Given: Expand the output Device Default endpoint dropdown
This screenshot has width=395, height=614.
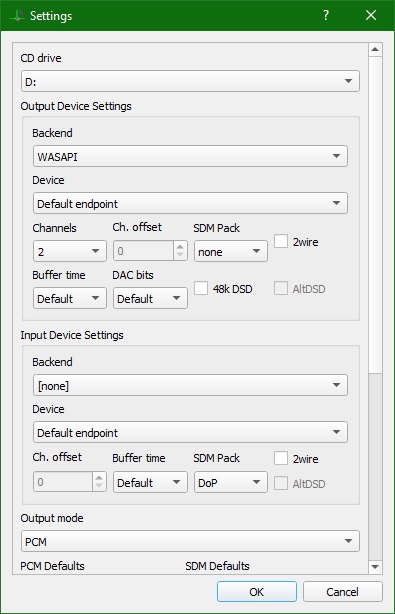Looking at the screenshot, I should (x=190, y=203).
